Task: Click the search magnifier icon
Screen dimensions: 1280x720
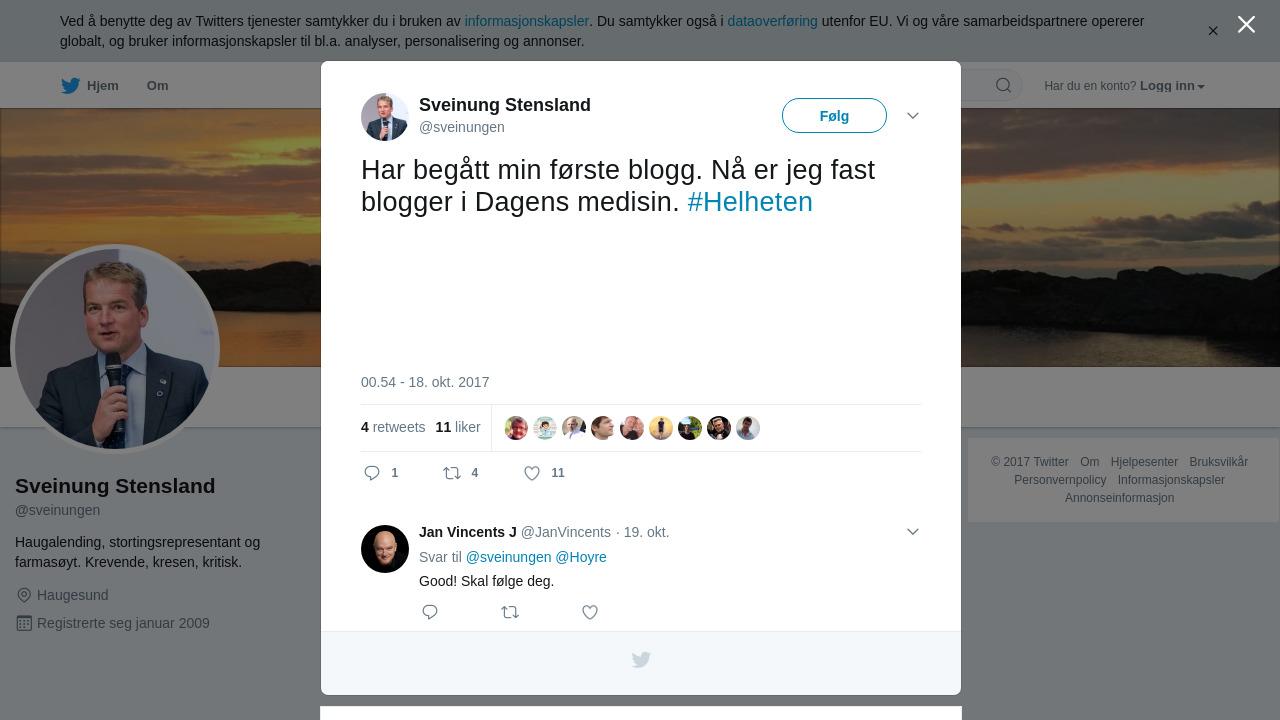Action: 1003,85
